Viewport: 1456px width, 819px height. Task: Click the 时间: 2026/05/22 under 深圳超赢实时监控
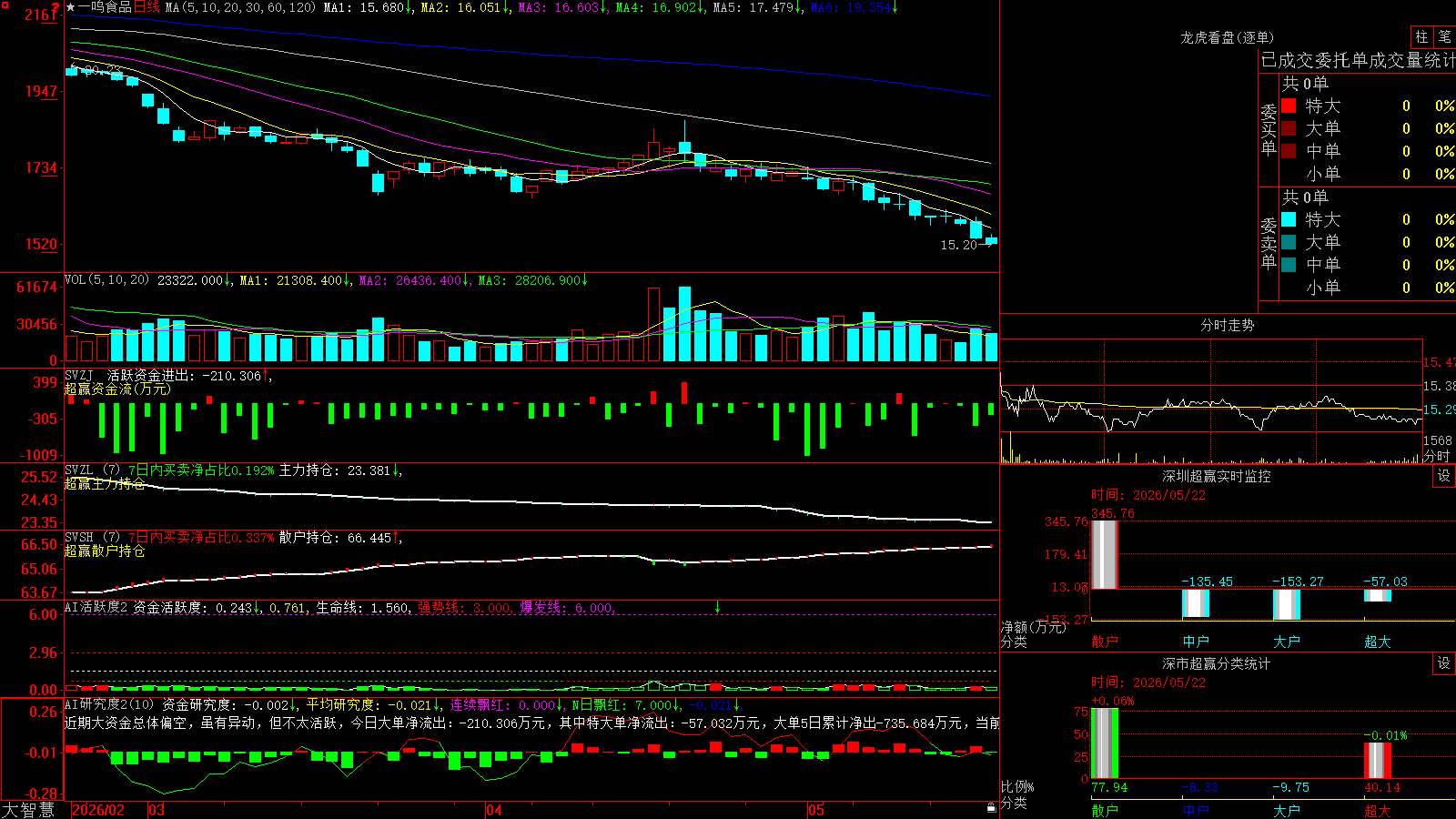[1148, 495]
